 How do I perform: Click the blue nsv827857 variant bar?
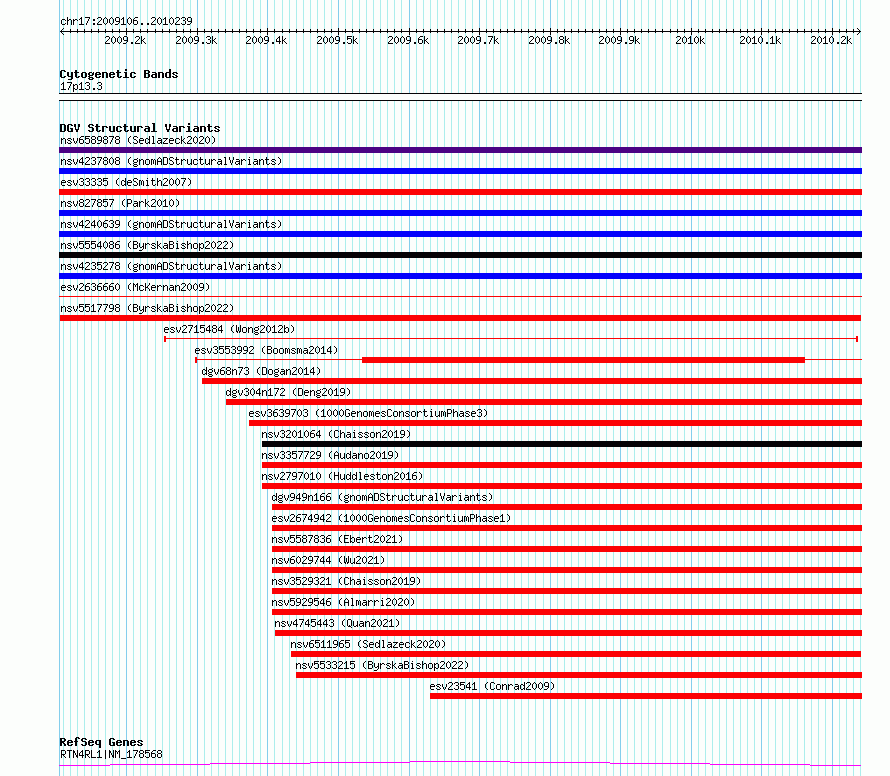pos(460,213)
